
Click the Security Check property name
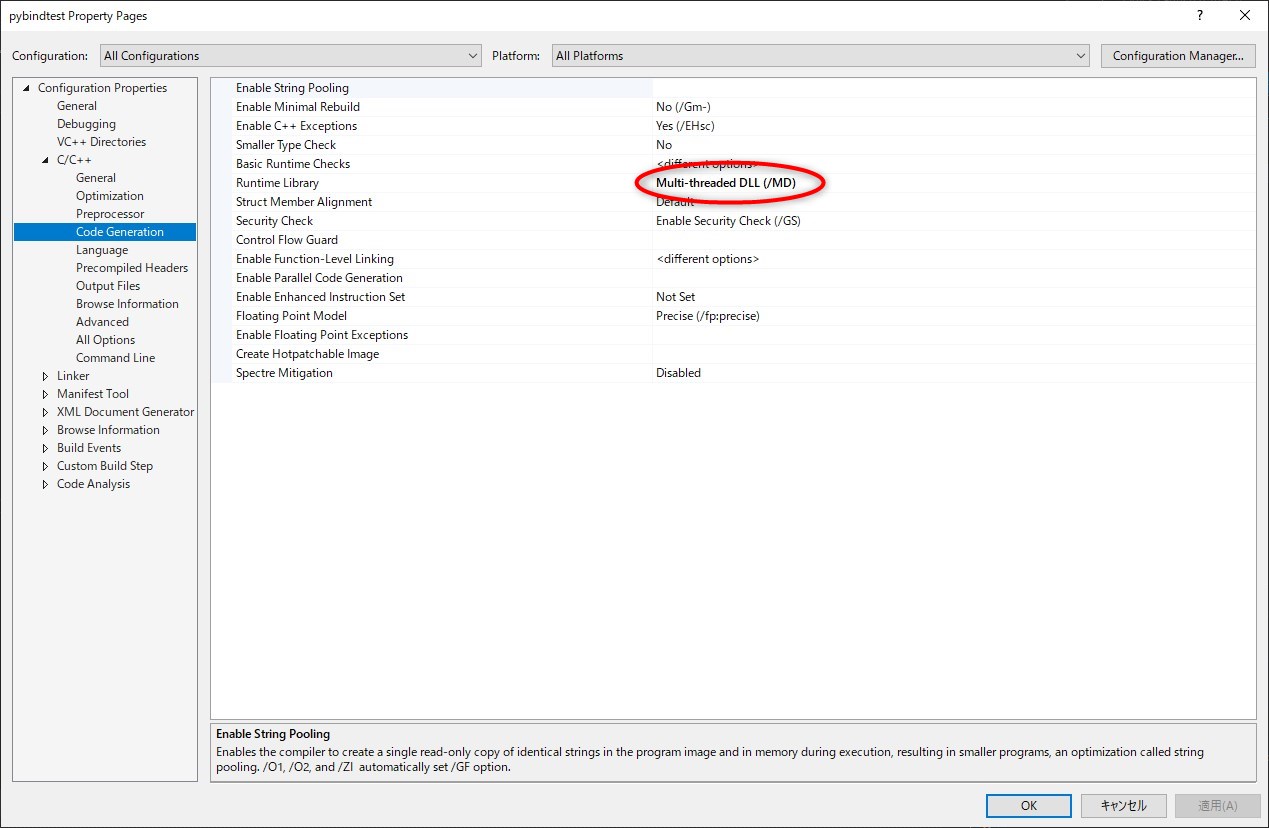[x=274, y=221]
